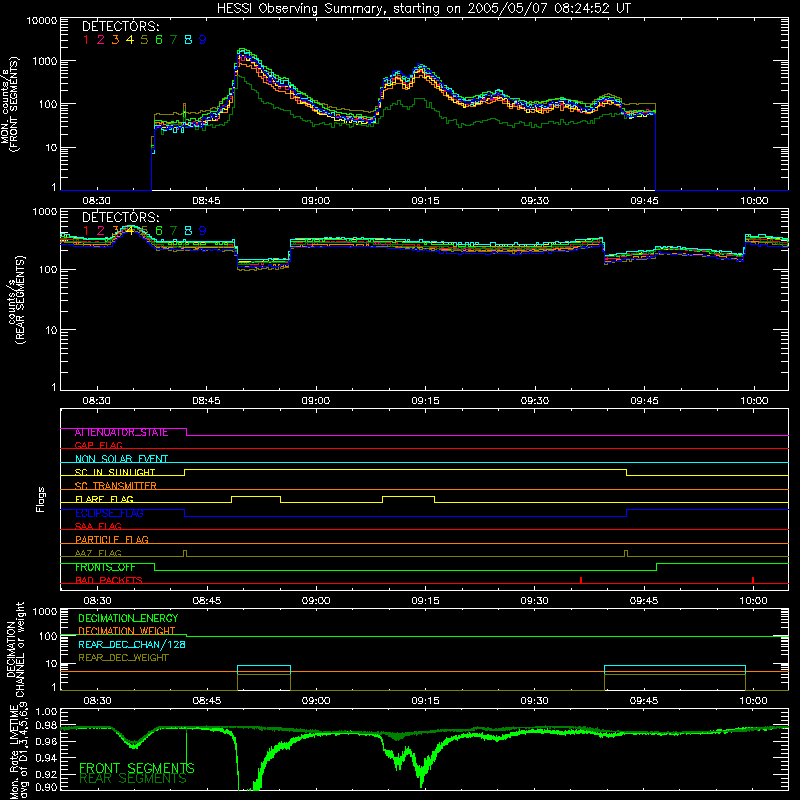Select the NON_SOLAR_EVENT flag label
The image size is (800, 800).
(121, 459)
